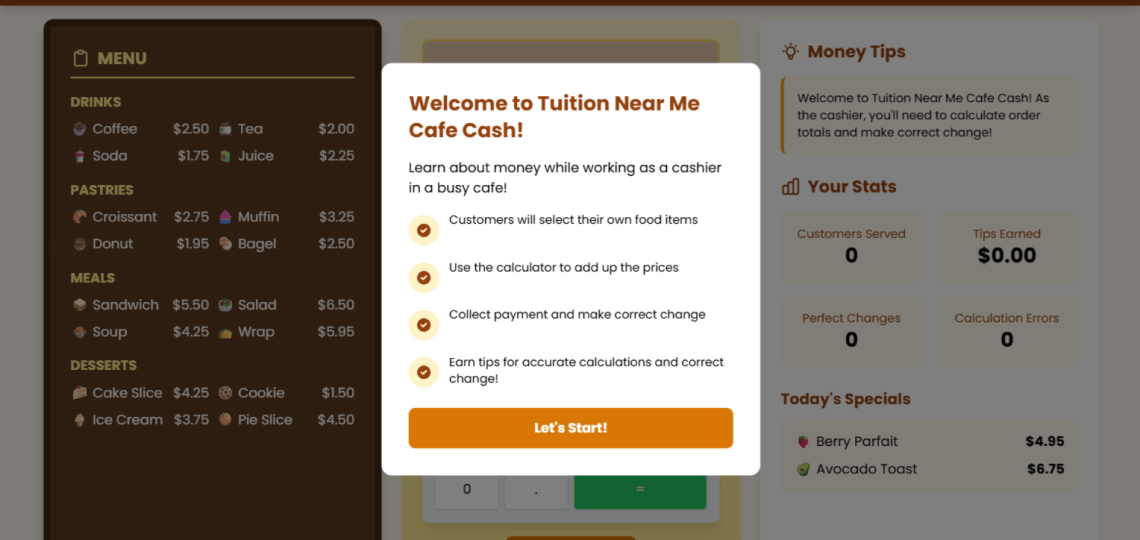This screenshot has width=1140, height=540.
Task: Click the Croissant pastry icon
Action: [79, 217]
